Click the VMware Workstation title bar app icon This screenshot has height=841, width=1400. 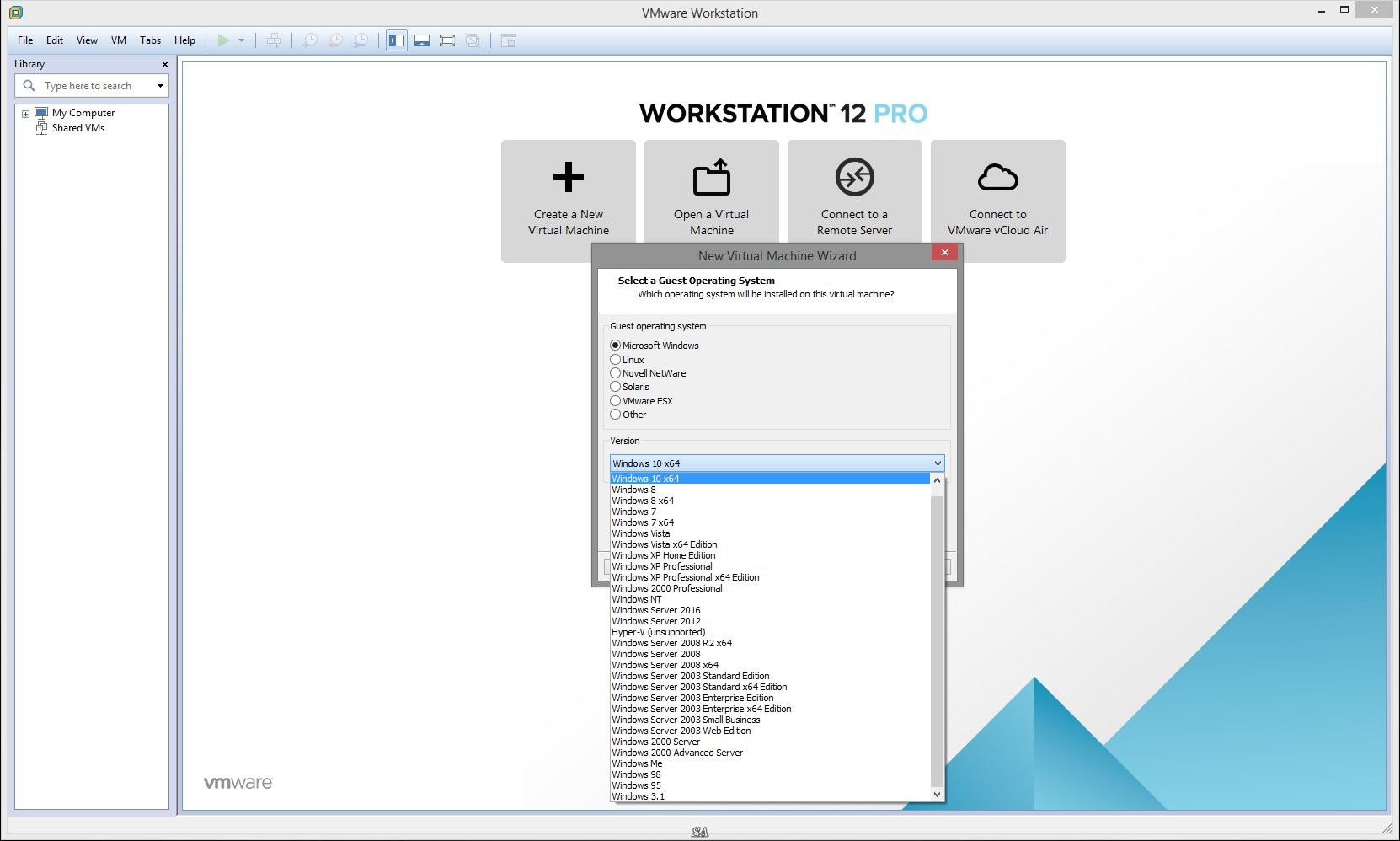[15, 13]
